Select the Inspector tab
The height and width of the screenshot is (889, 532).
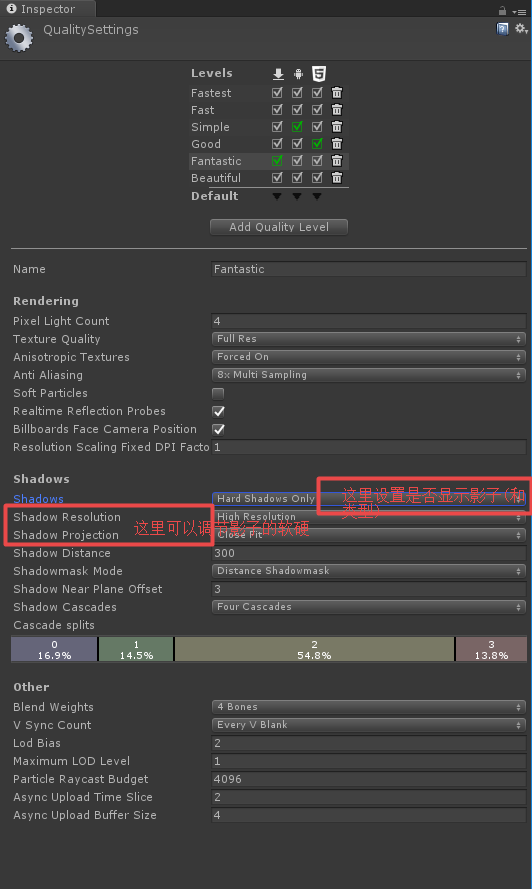click(48, 9)
